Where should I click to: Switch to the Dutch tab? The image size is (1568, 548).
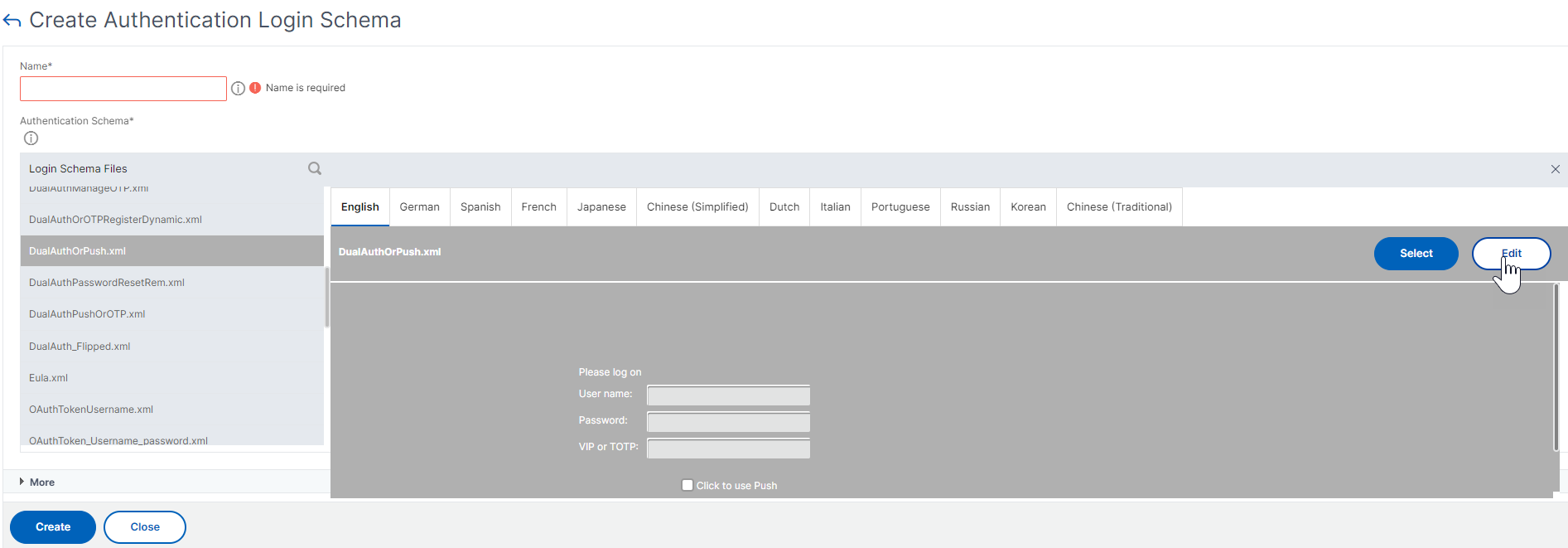click(x=784, y=206)
